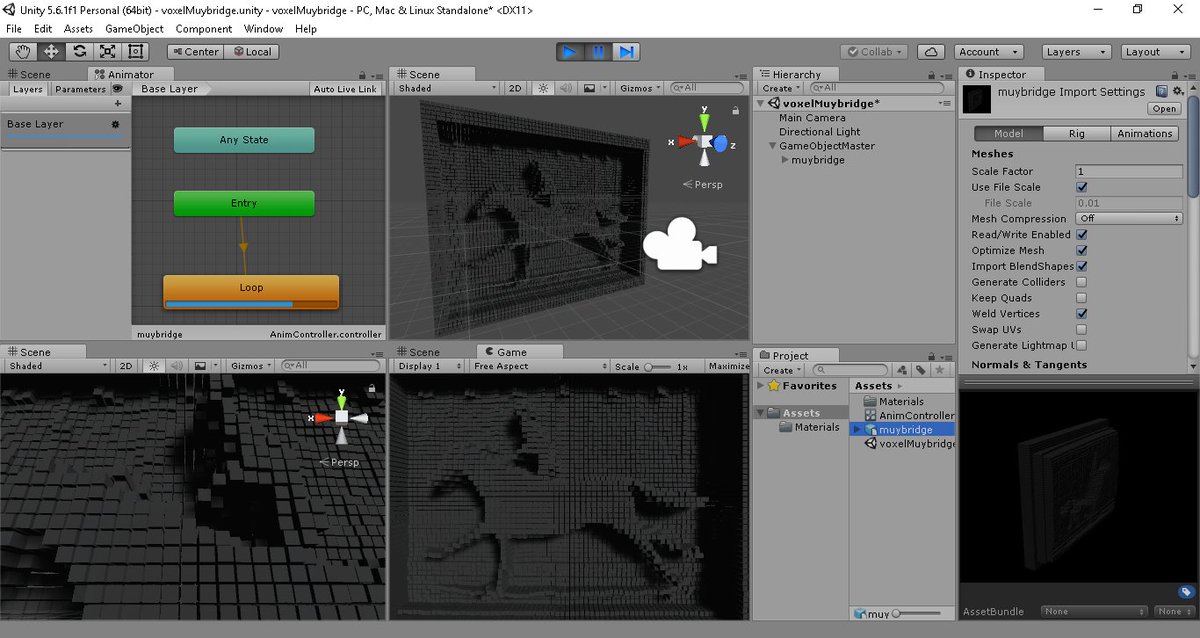Click the Main Camera gizmo in Scene view

(679, 242)
